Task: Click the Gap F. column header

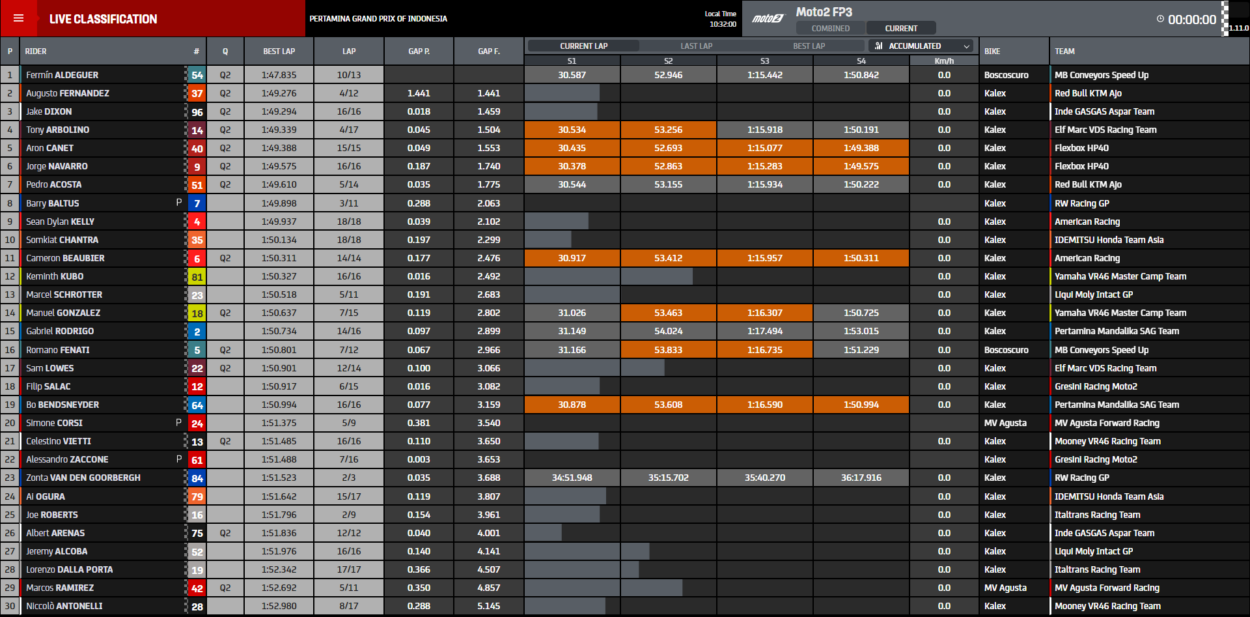Action: click(x=489, y=50)
